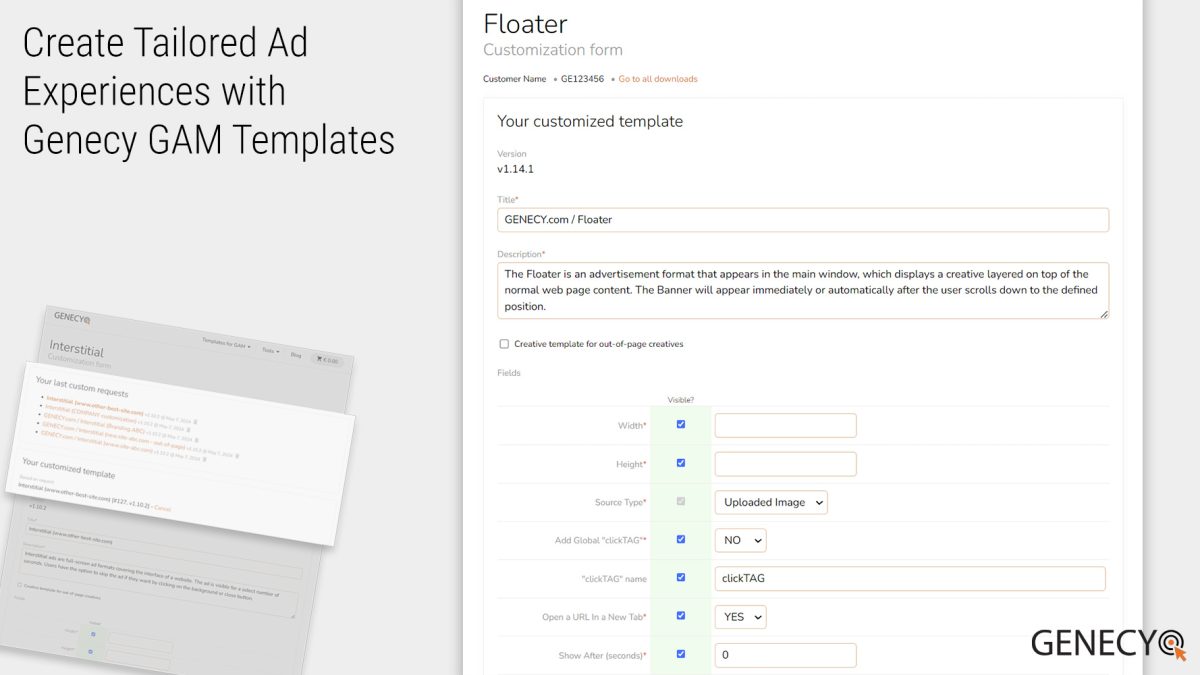1200x675 pixels.
Task: Click the 'Your customized template' section heading
Action: click(590, 121)
